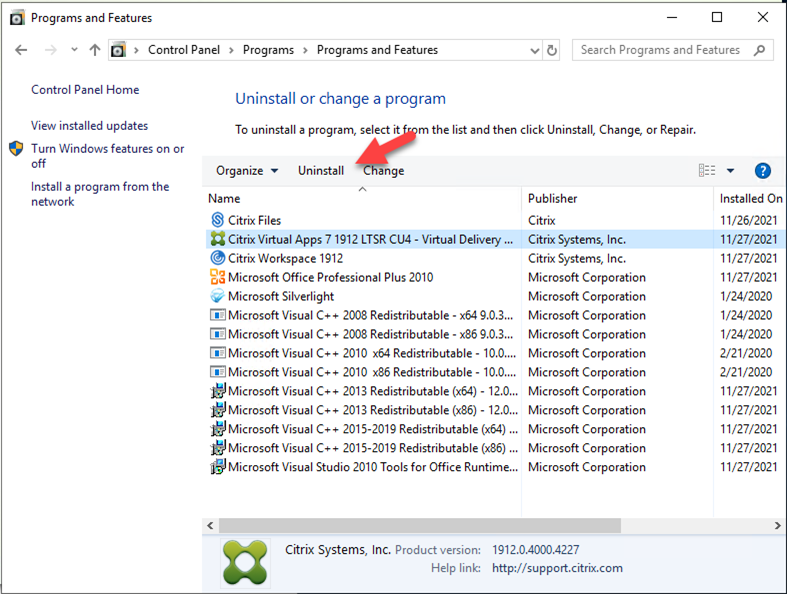The image size is (787, 594).
Task: Open the Organize dropdown menu
Action: (x=247, y=171)
